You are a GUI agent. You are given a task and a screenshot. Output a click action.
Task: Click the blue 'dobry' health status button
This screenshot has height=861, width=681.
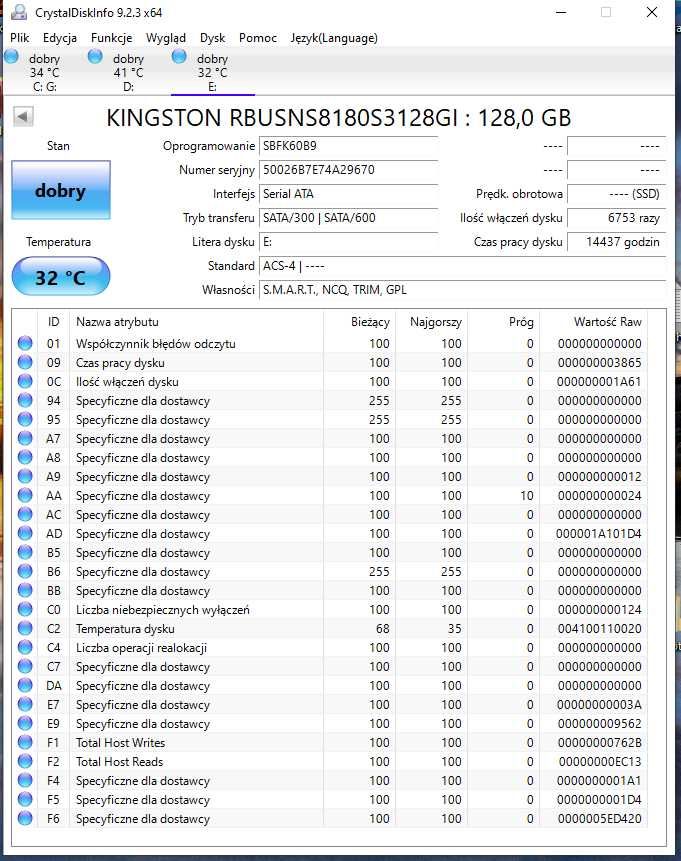(61, 190)
